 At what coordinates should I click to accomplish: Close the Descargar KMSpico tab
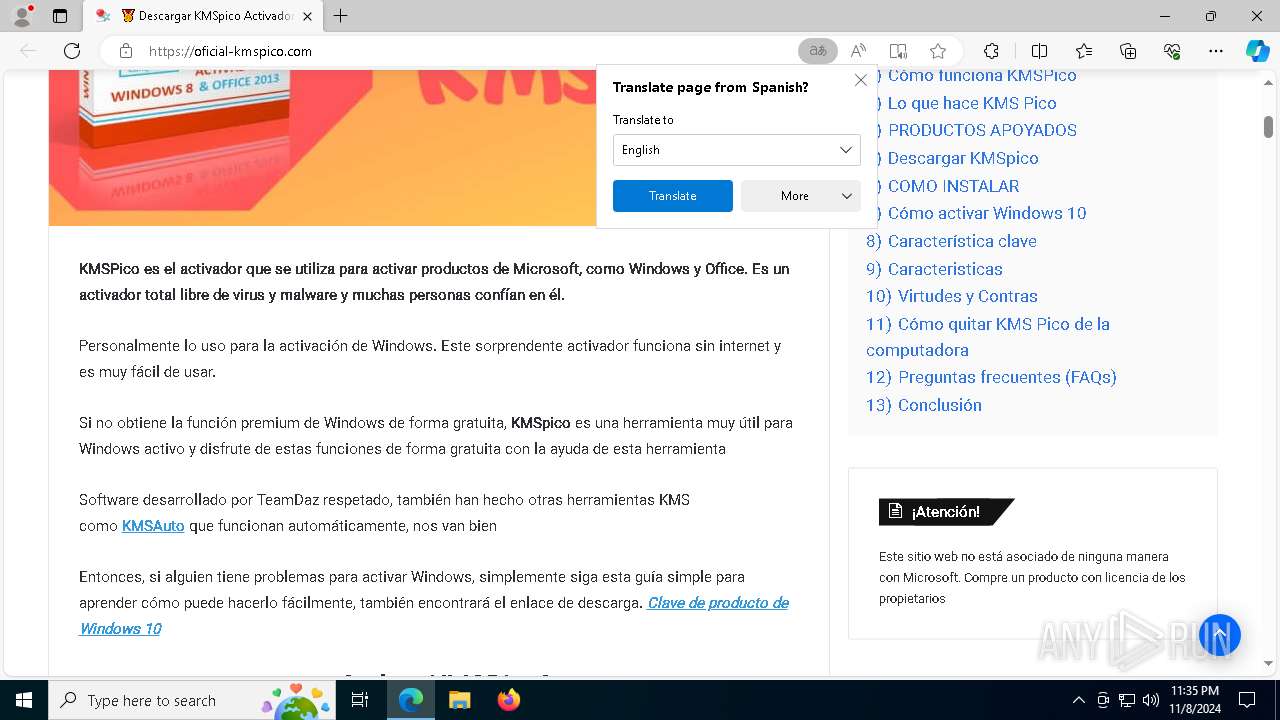pyautogui.click(x=307, y=16)
